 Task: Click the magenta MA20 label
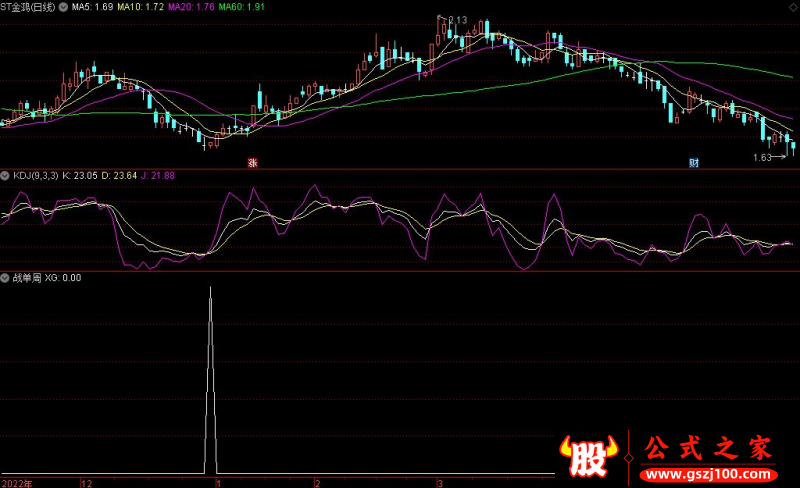click(190, 7)
